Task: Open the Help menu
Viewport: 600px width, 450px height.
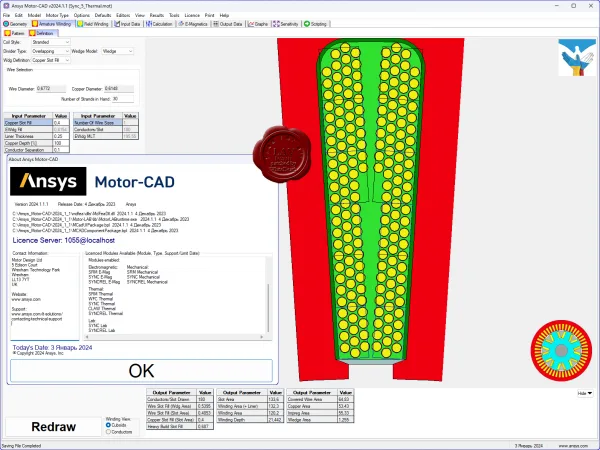Action: tap(224, 15)
